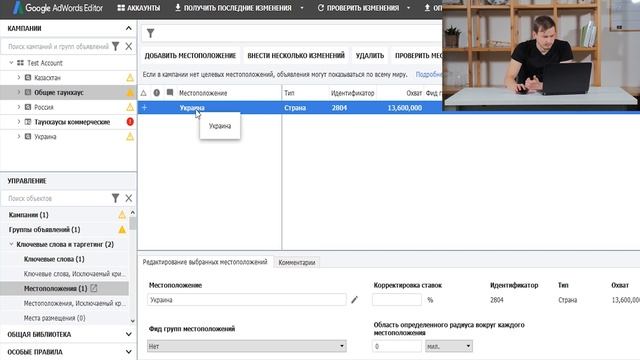Click the management list scroll-up arrow
The width and height of the screenshot is (640, 360).
[x=133, y=213]
